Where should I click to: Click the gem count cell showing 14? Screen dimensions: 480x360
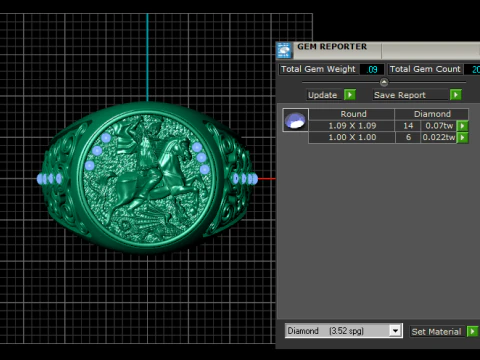click(x=408, y=126)
